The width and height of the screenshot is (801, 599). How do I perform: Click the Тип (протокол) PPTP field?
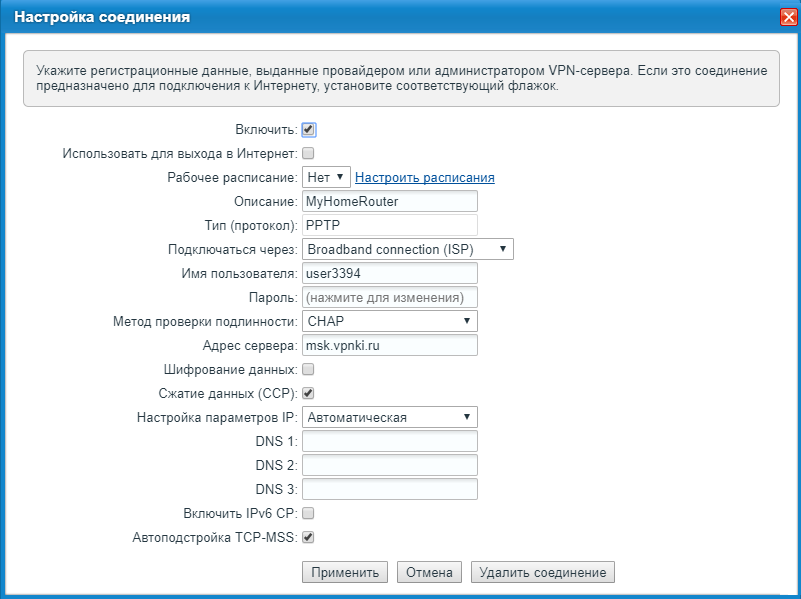(389, 225)
